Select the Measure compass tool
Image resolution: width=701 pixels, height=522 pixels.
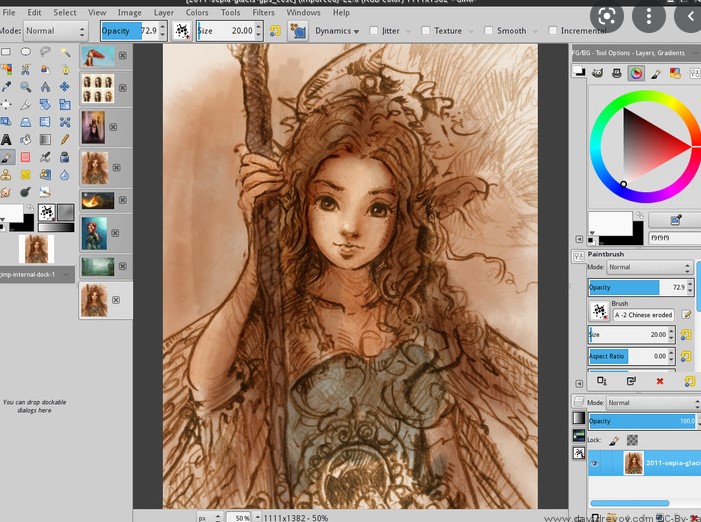45,87
